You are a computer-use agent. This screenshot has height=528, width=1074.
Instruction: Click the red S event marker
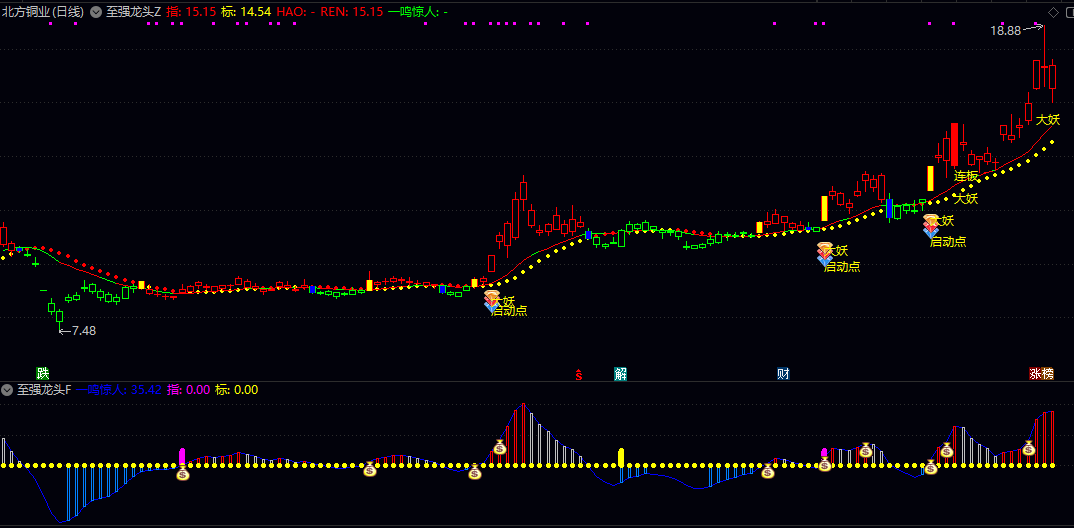(x=579, y=375)
